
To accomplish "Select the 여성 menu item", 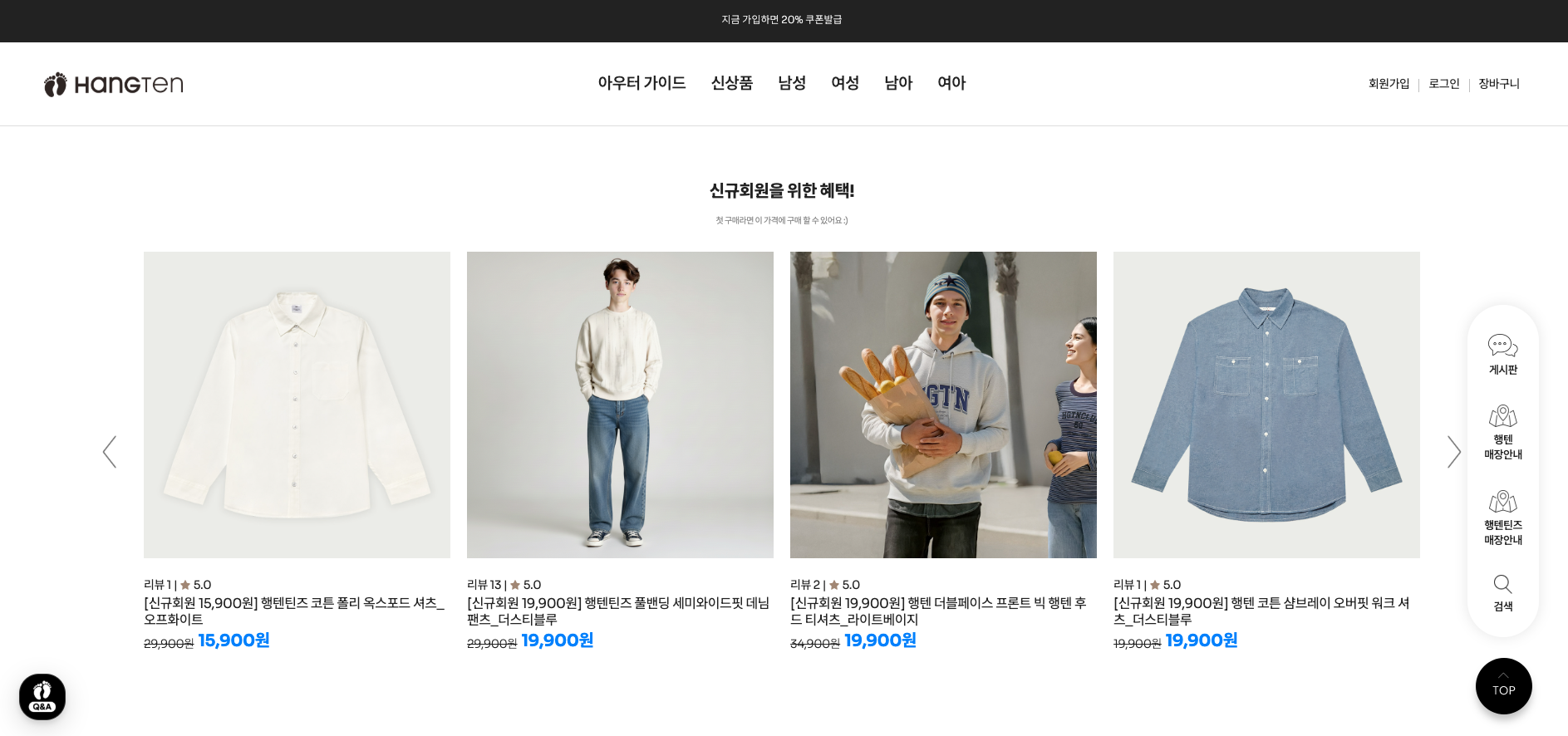I will [845, 83].
